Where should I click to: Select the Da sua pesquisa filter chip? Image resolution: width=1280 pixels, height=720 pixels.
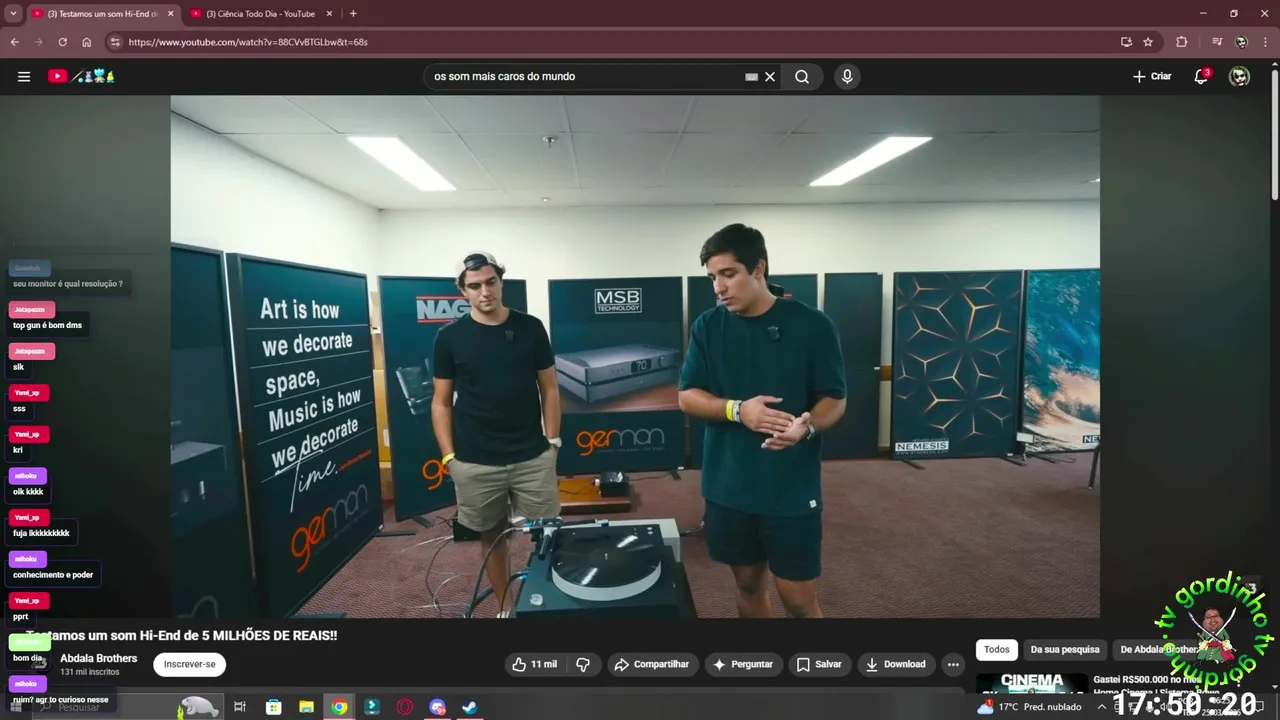(1065, 649)
